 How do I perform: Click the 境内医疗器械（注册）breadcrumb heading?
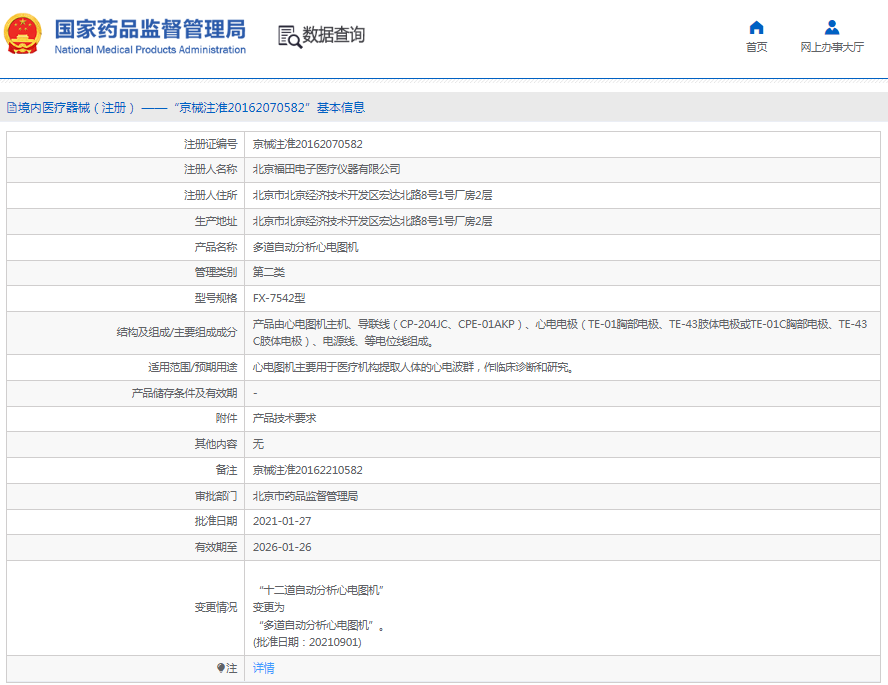76,108
